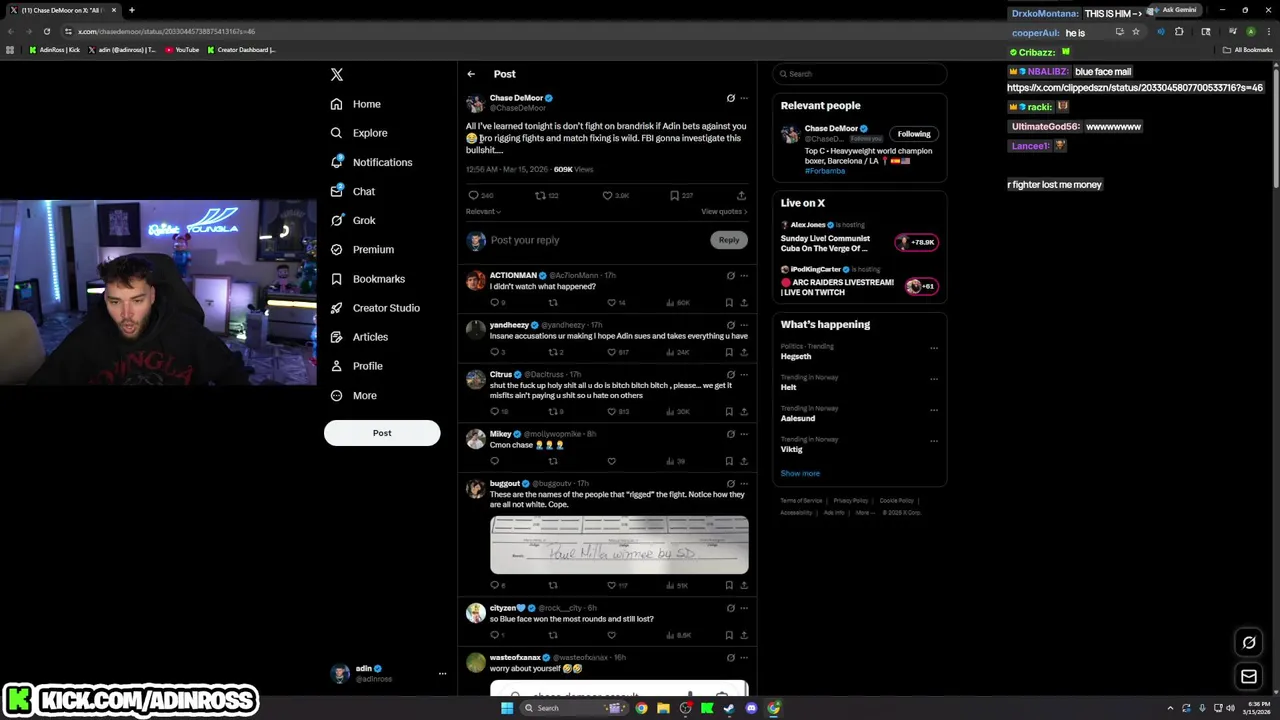The image size is (1280, 720).
Task: Like yandheezy's reply
Action: 611,352
